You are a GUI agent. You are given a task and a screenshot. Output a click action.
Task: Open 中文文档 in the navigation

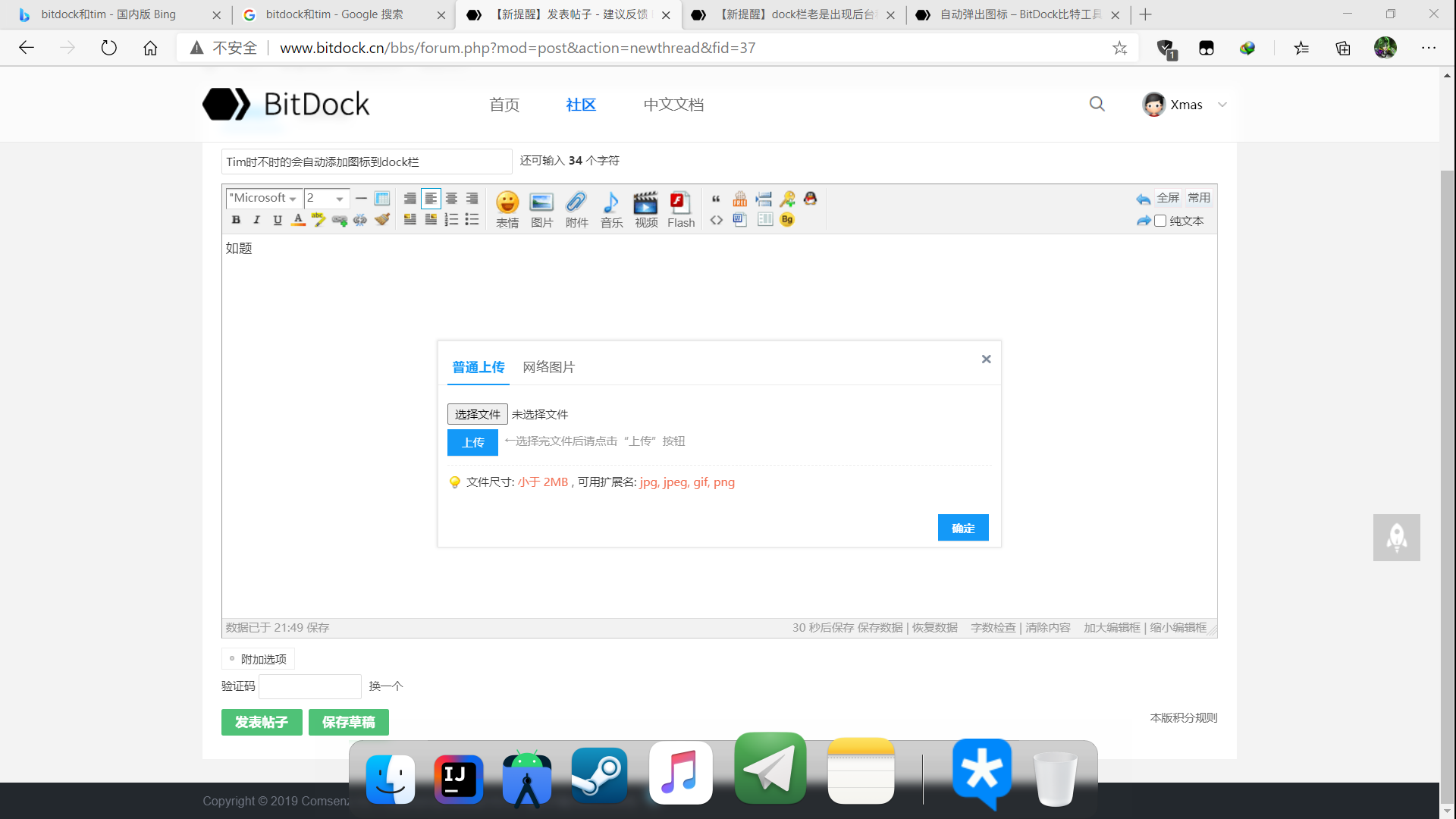coord(673,105)
